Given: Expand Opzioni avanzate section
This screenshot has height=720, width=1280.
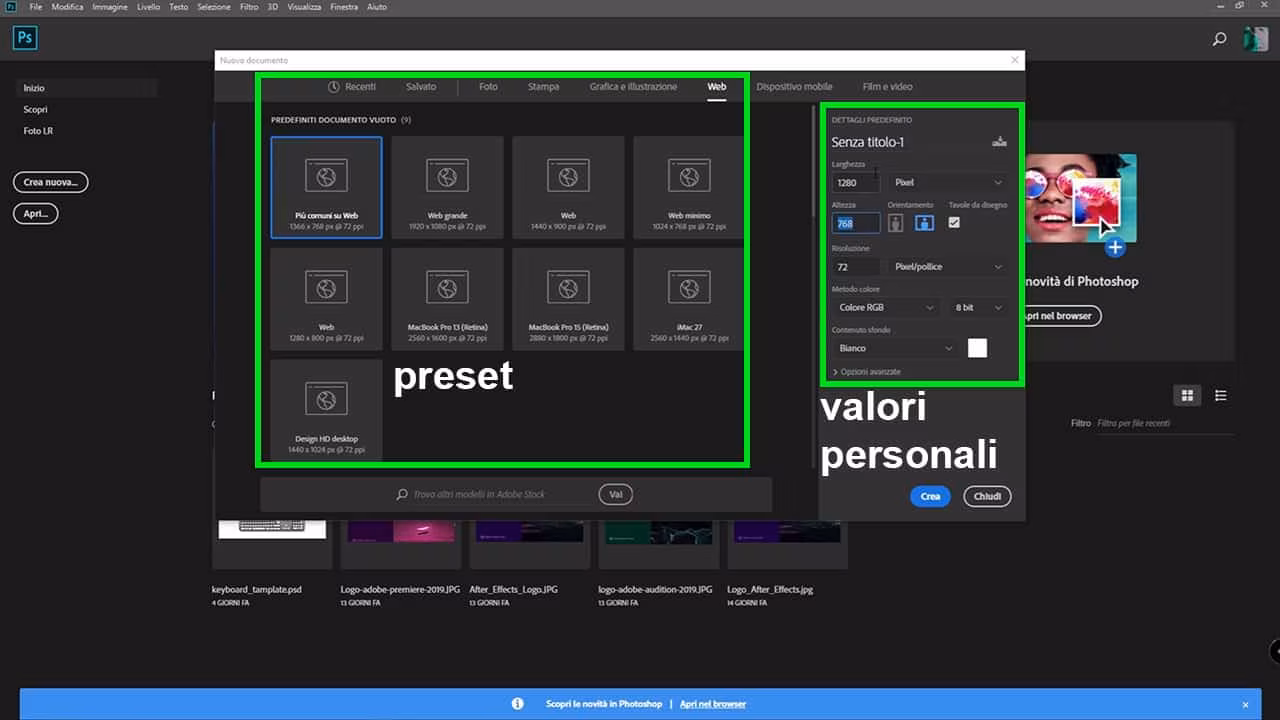Looking at the screenshot, I should point(867,372).
